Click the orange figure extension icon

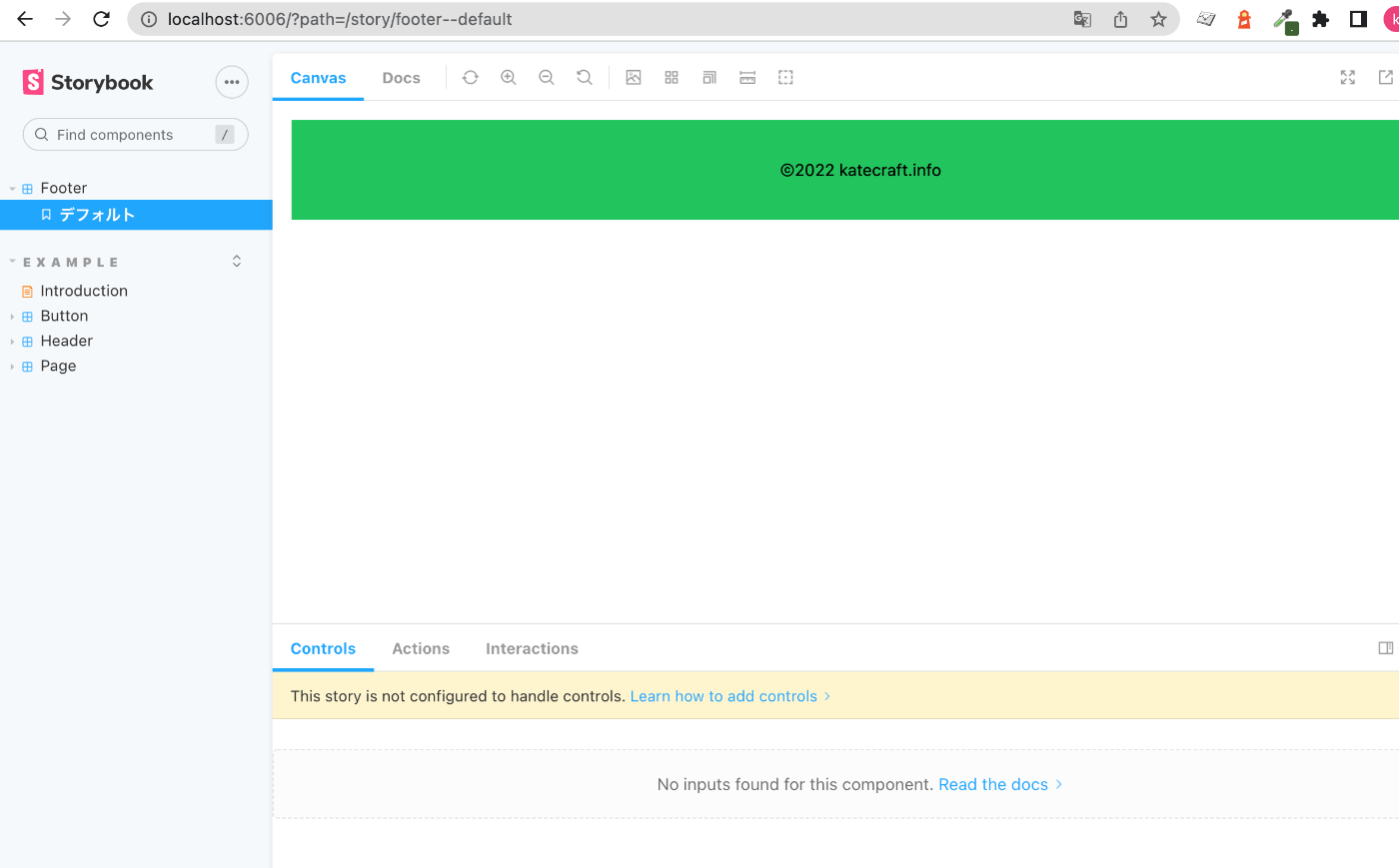1244,19
